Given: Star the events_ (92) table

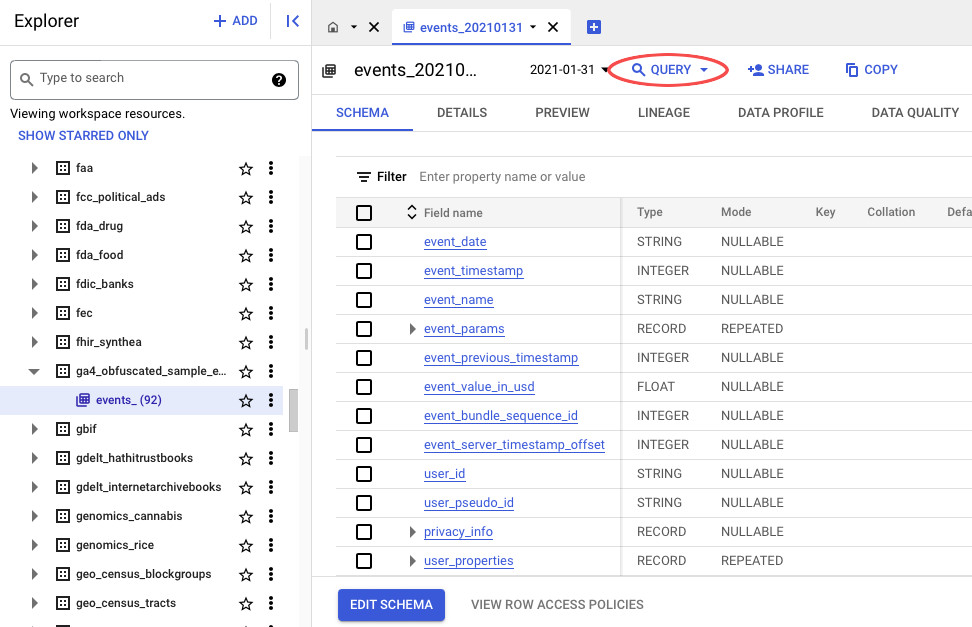Looking at the screenshot, I should pyautogui.click(x=246, y=401).
